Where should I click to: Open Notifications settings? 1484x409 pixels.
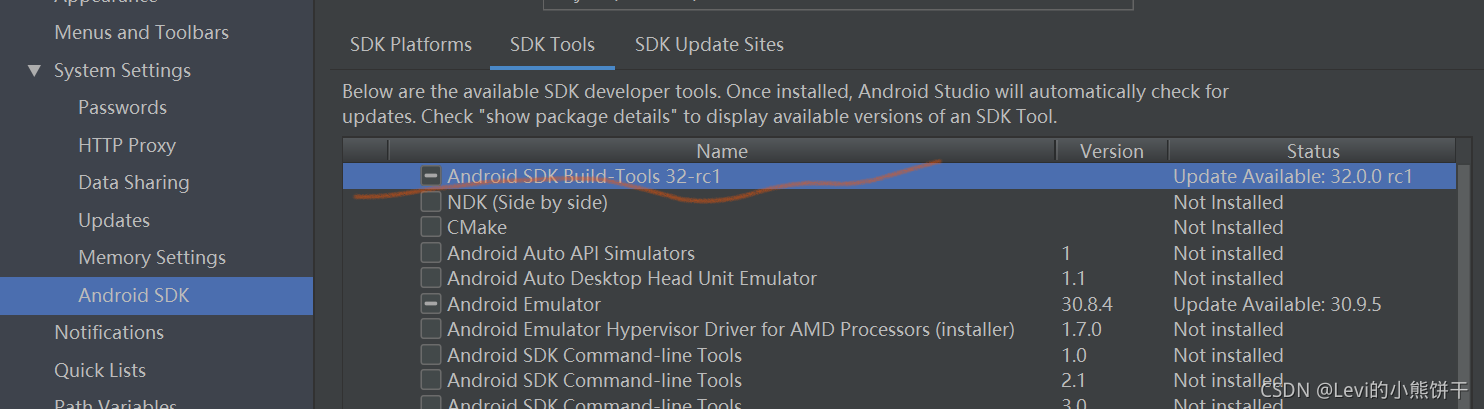[x=109, y=332]
